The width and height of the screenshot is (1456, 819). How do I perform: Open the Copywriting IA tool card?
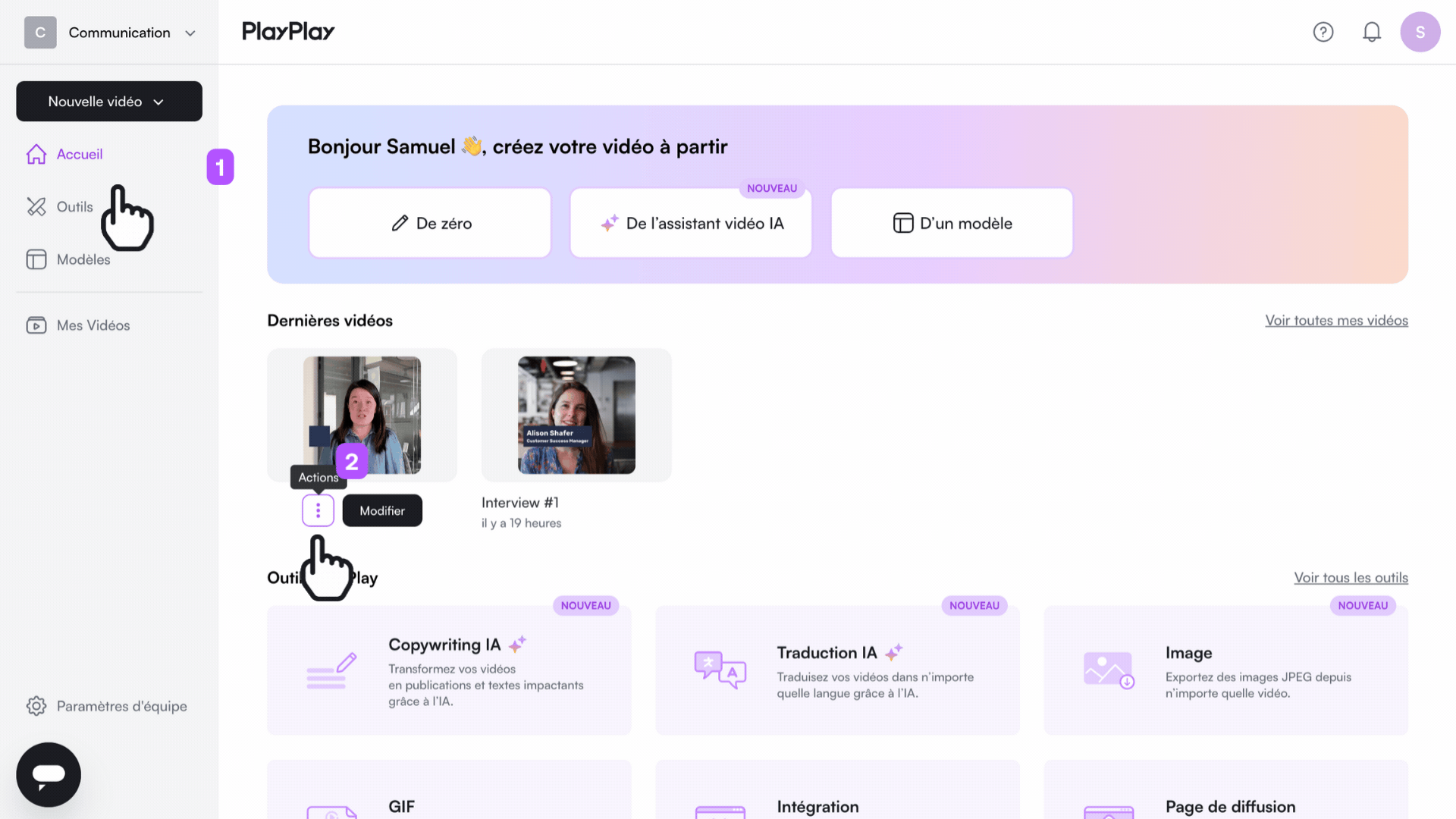[x=449, y=670]
